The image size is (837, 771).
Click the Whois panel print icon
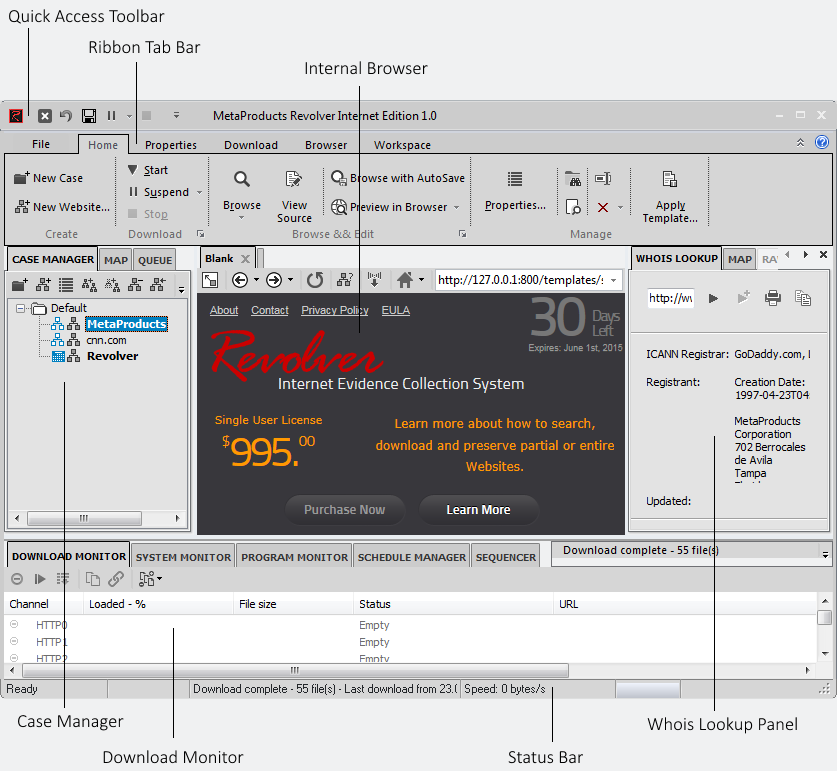coord(772,298)
